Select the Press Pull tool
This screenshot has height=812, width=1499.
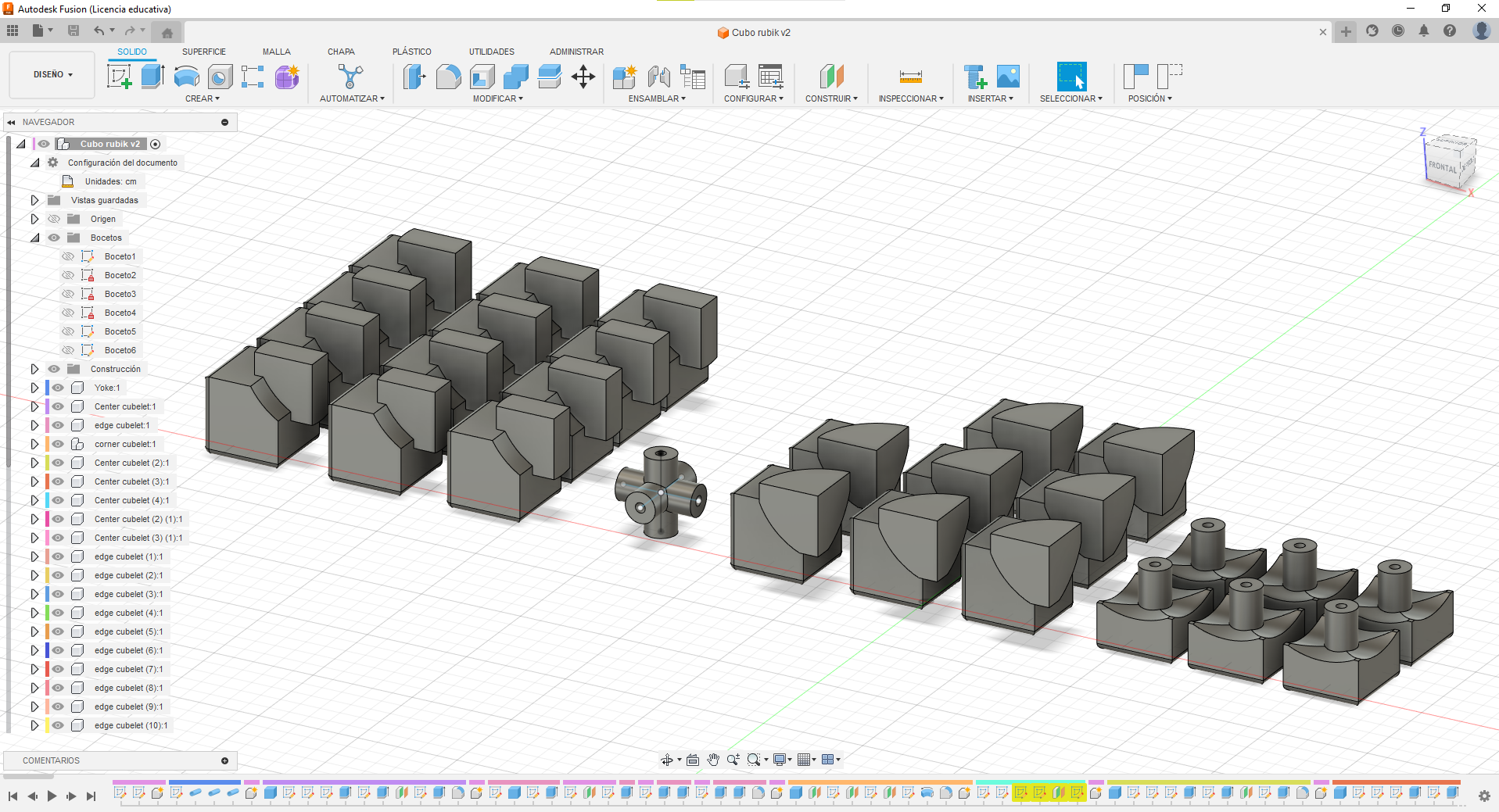click(x=414, y=77)
